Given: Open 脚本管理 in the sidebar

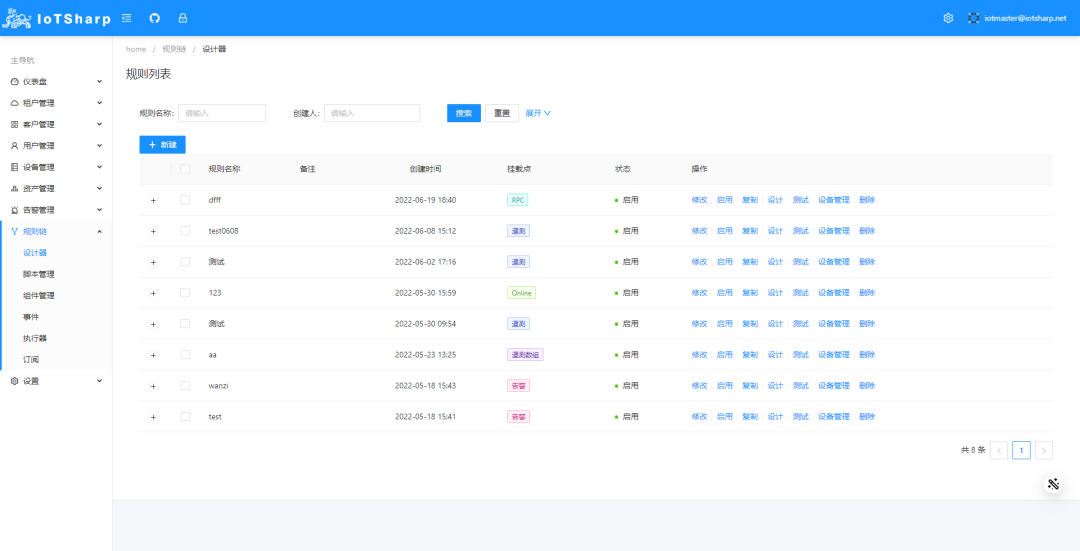Looking at the screenshot, I should 39,274.
